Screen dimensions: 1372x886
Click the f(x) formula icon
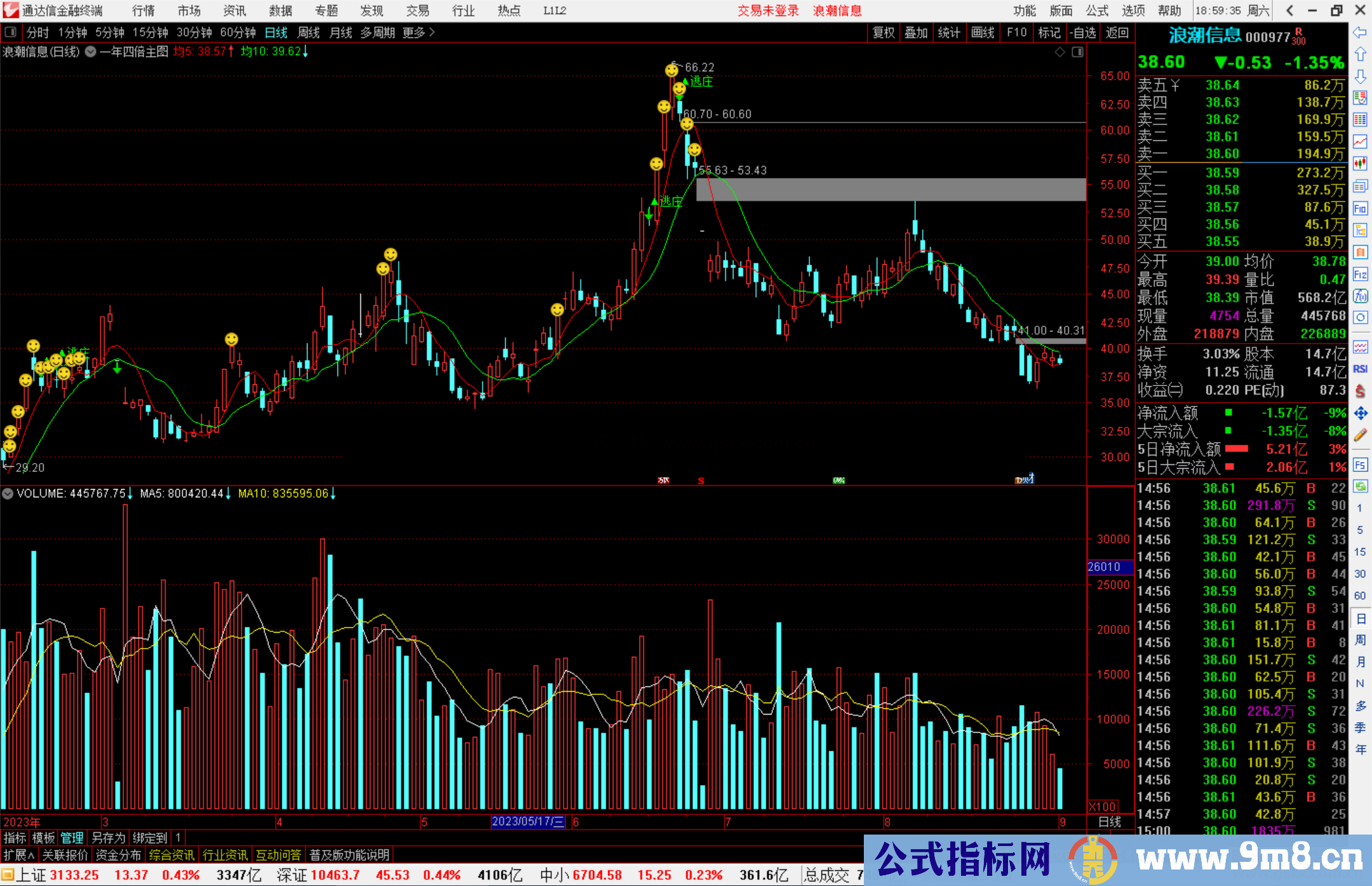1360,296
